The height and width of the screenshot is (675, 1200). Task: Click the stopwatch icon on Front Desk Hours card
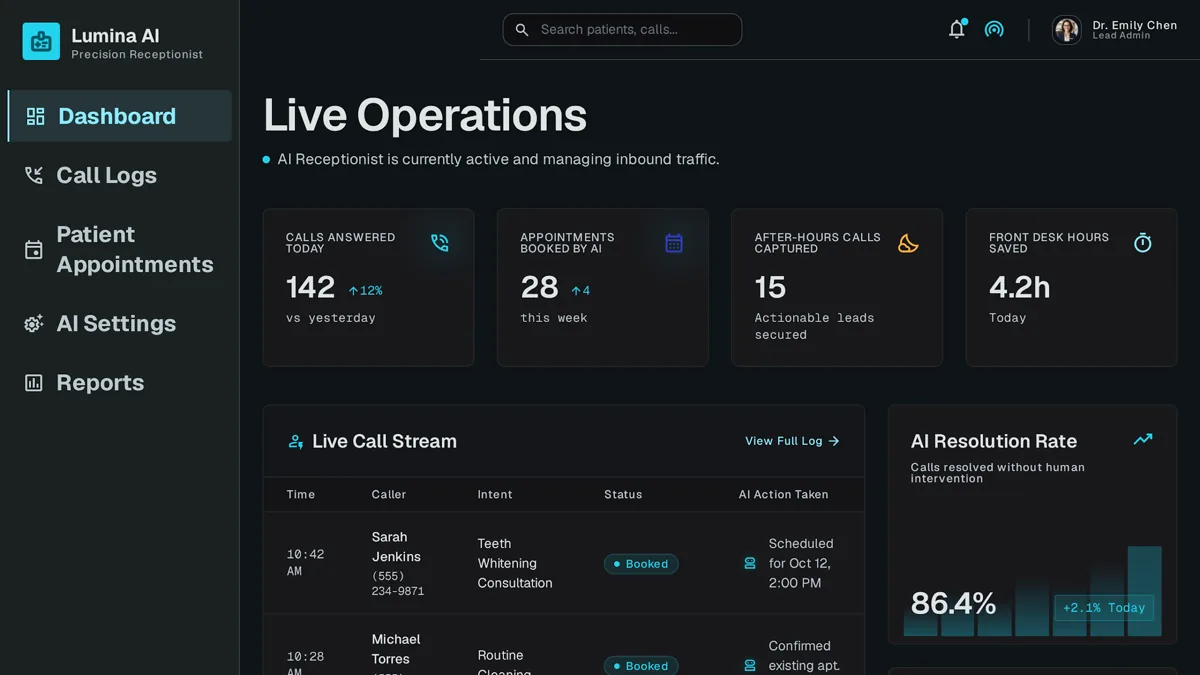click(1143, 243)
